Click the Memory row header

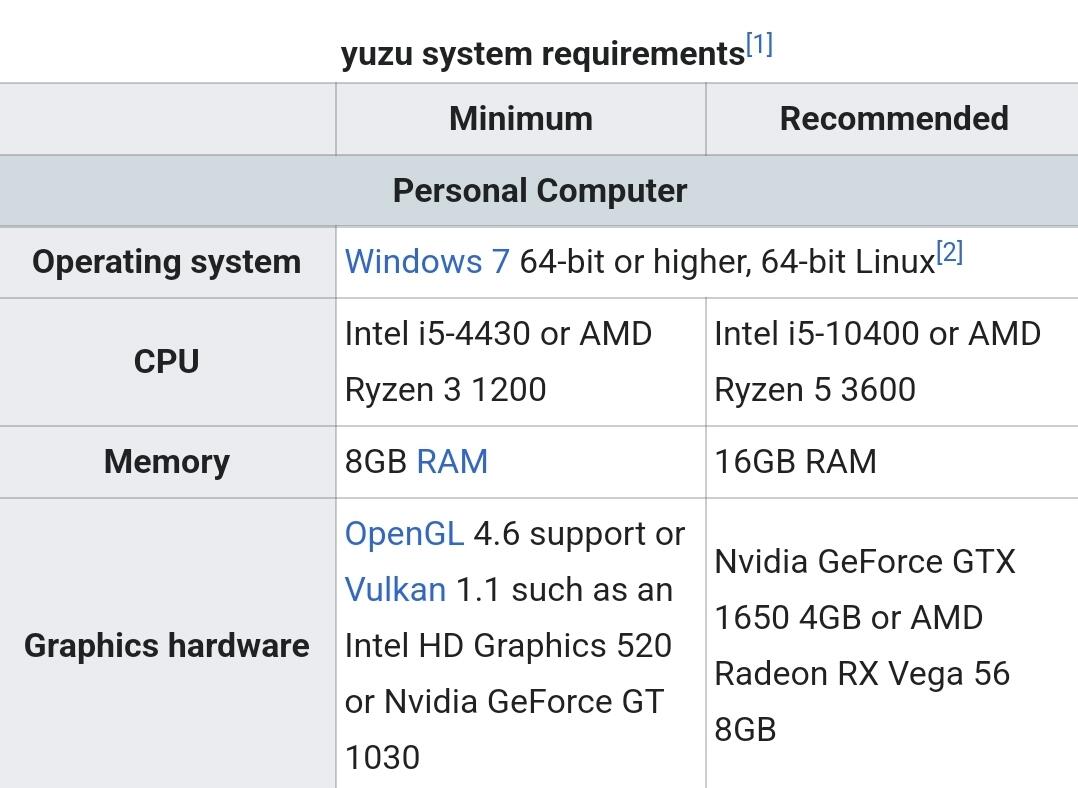pyautogui.click(x=166, y=462)
